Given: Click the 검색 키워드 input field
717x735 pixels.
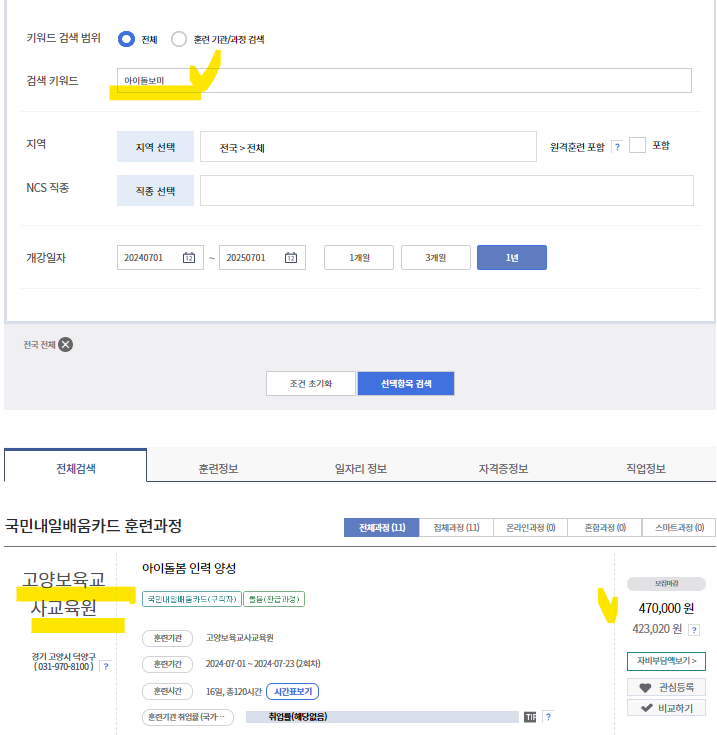Looking at the screenshot, I should [404, 80].
